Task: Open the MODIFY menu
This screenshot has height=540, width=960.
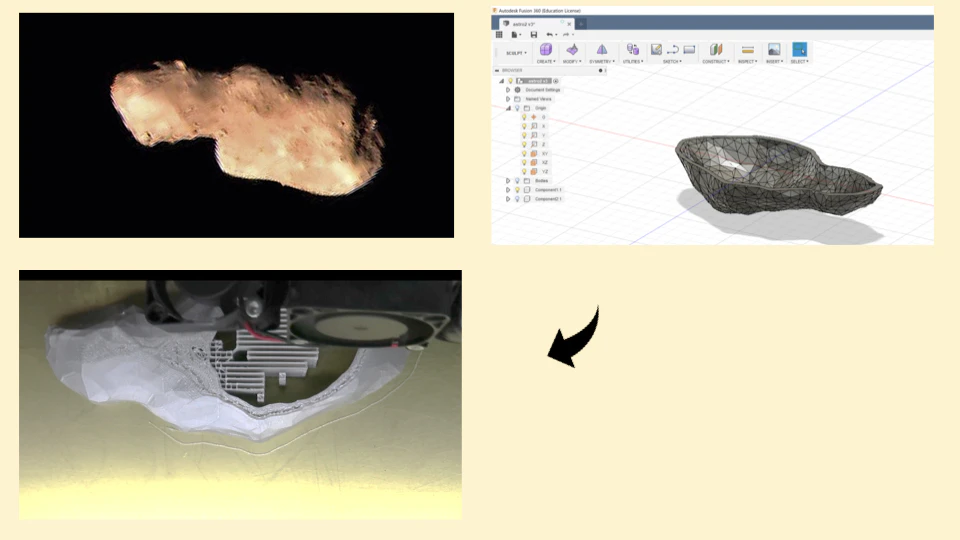Action: [x=572, y=62]
